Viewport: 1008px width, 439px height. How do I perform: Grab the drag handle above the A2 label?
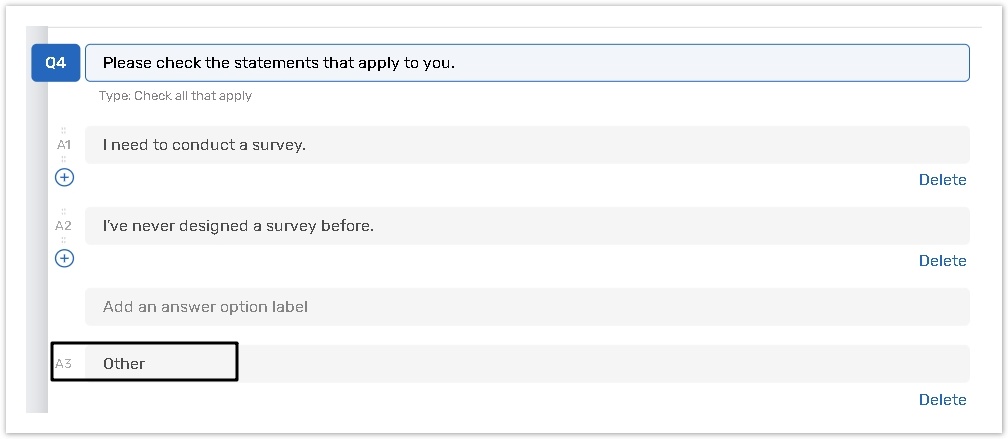pyautogui.click(x=64, y=211)
